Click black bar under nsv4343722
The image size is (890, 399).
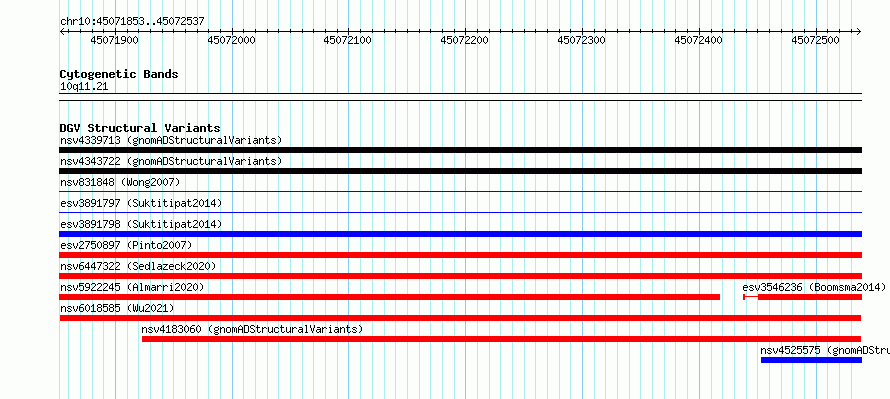pyautogui.click(x=460, y=171)
